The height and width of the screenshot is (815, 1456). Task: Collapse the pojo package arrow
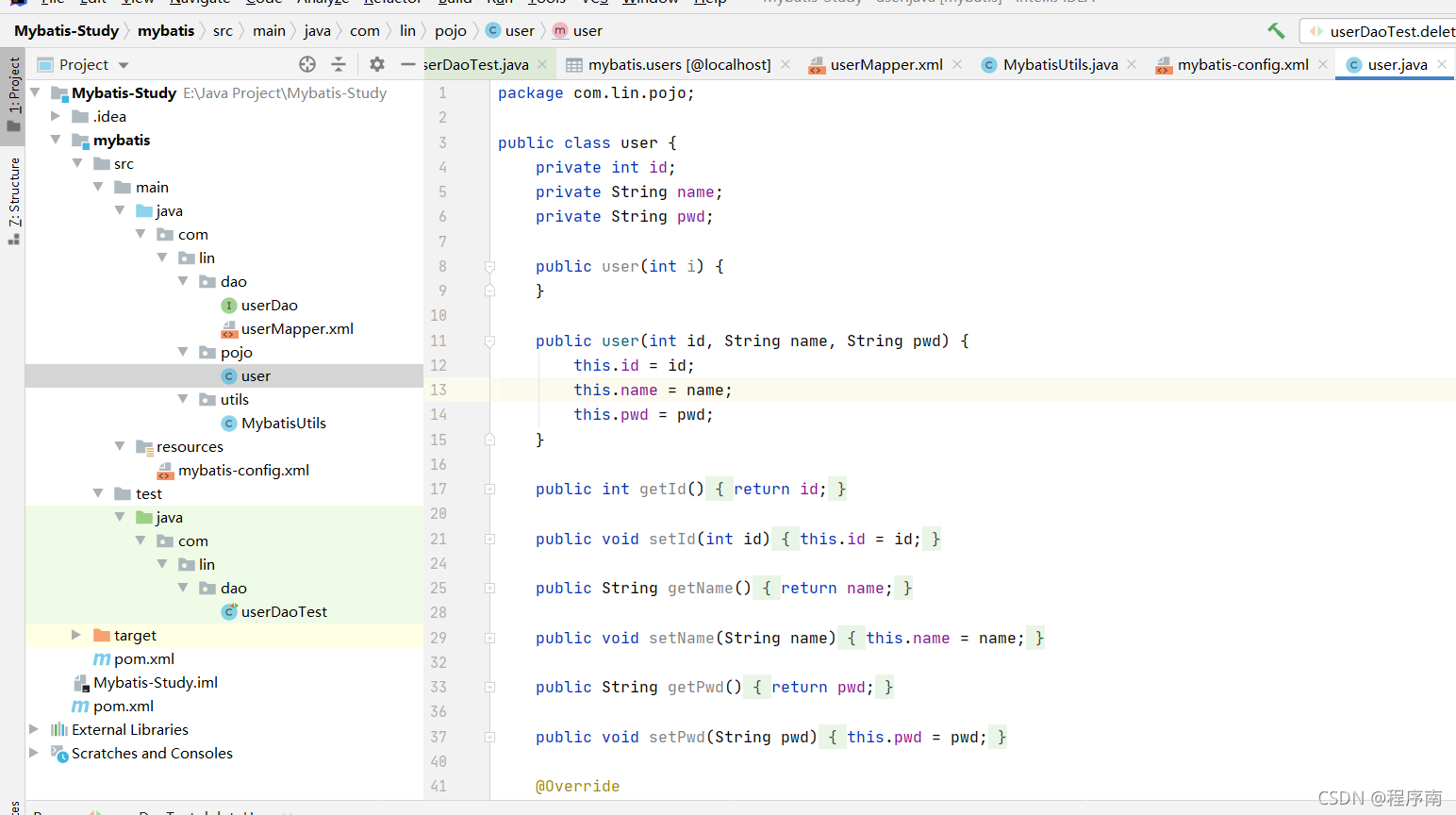pyautogui.click(x=183, y=352)
